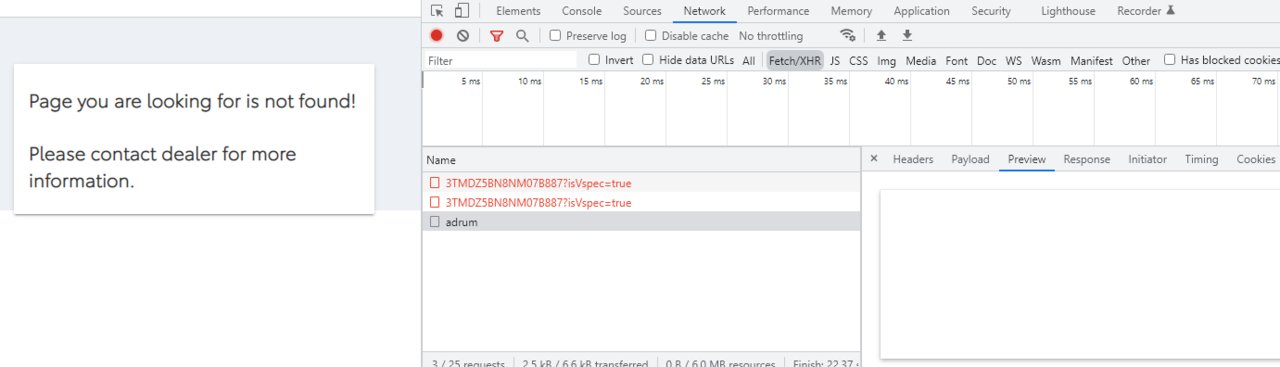This screenshot has height=367, width=1280.
Task: Select the Fetch/XHR filter
Action: tap(795, 61)
